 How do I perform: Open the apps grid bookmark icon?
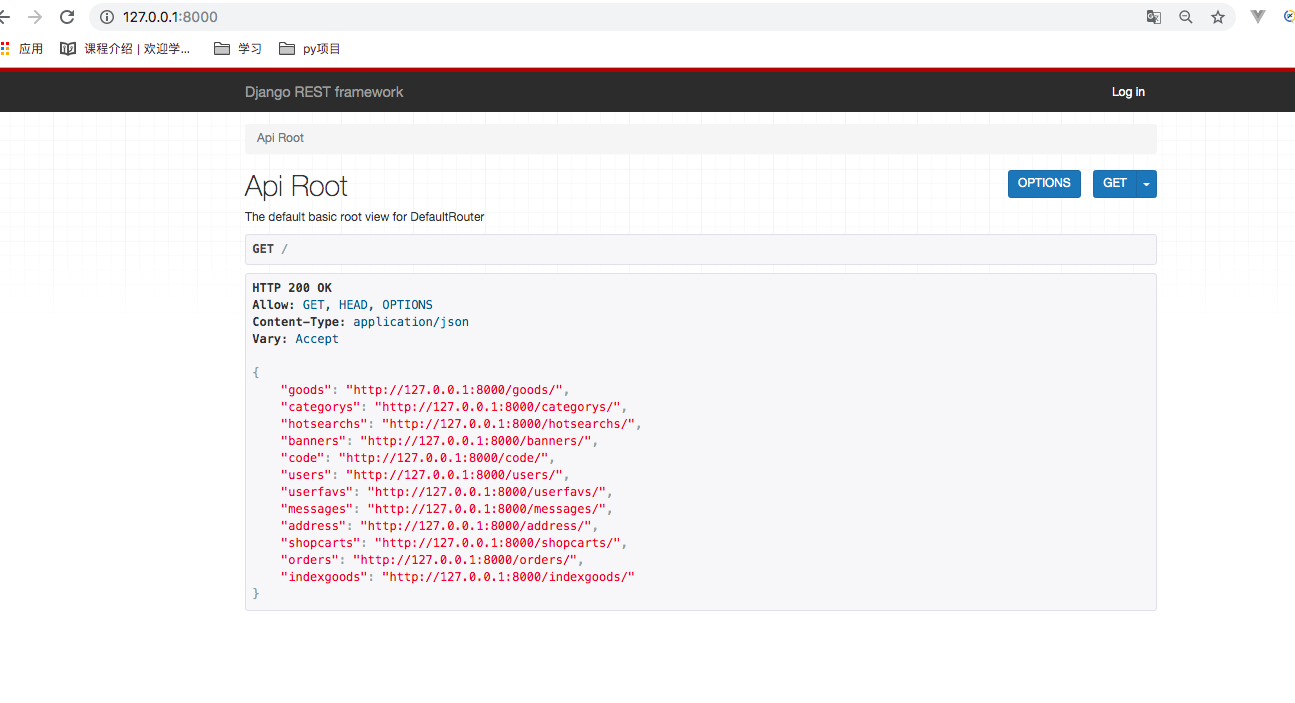click(5, 48)
